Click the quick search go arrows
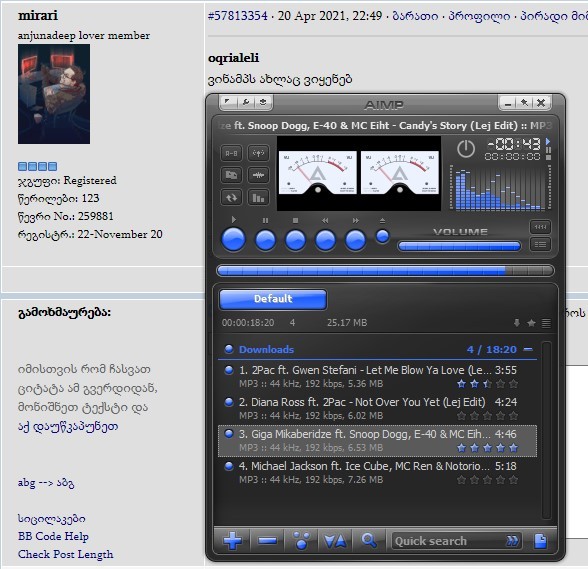588x569 pixels. pos(512,540)
